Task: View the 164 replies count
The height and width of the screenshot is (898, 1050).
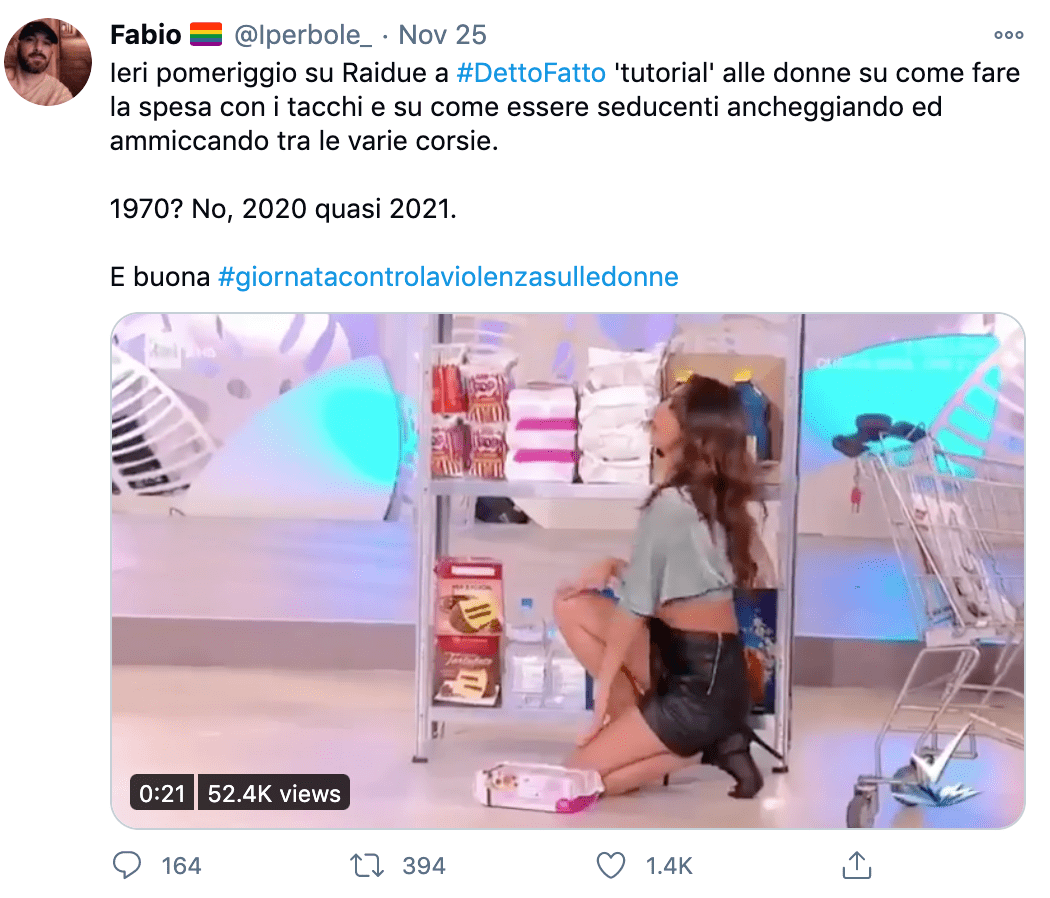Action: (181, 866)
